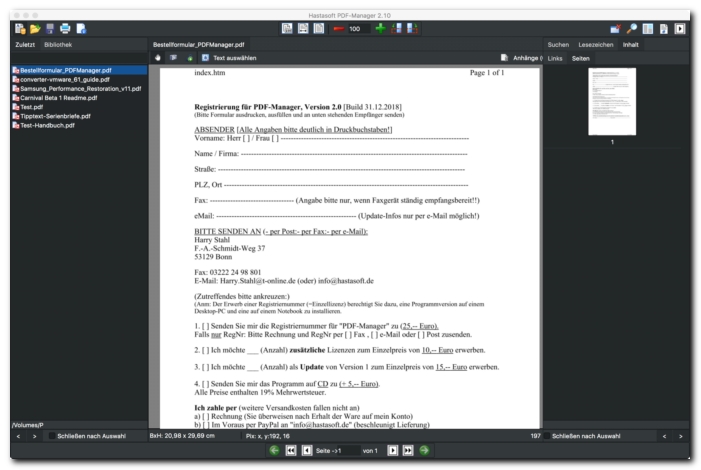The height and width of the screenshot is (470, 701).
Task: Select the page 1 thumbnail
Action: click(x=612, y=102)
